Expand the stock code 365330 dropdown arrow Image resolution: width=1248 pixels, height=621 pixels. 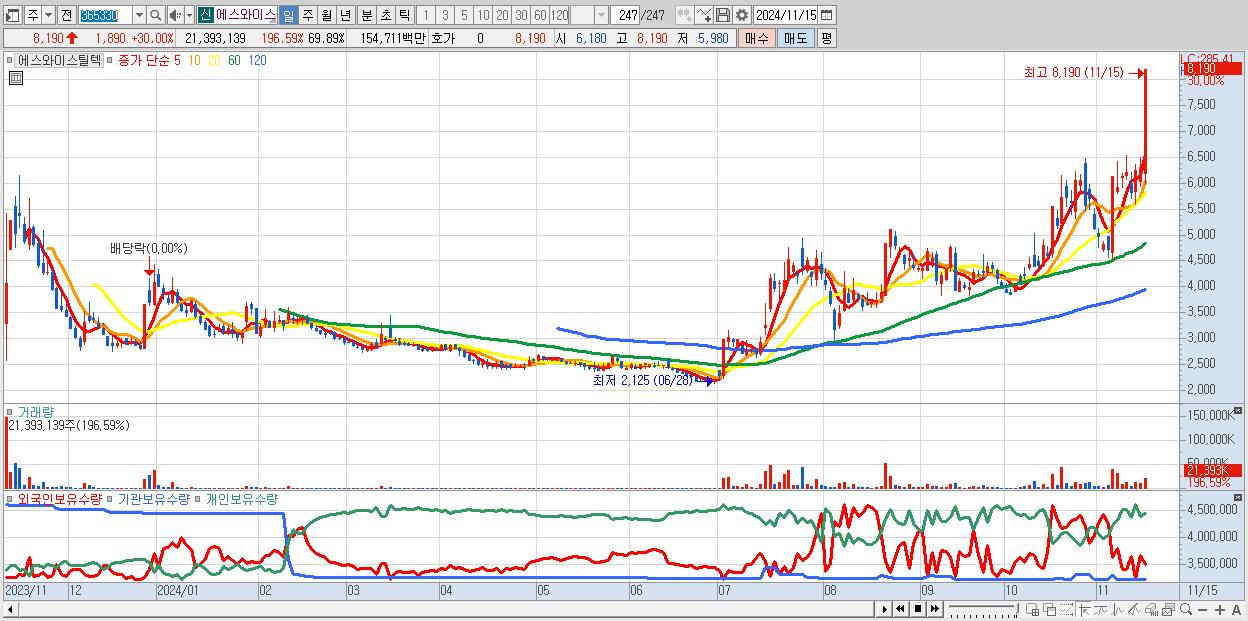(x=139, y=15)
